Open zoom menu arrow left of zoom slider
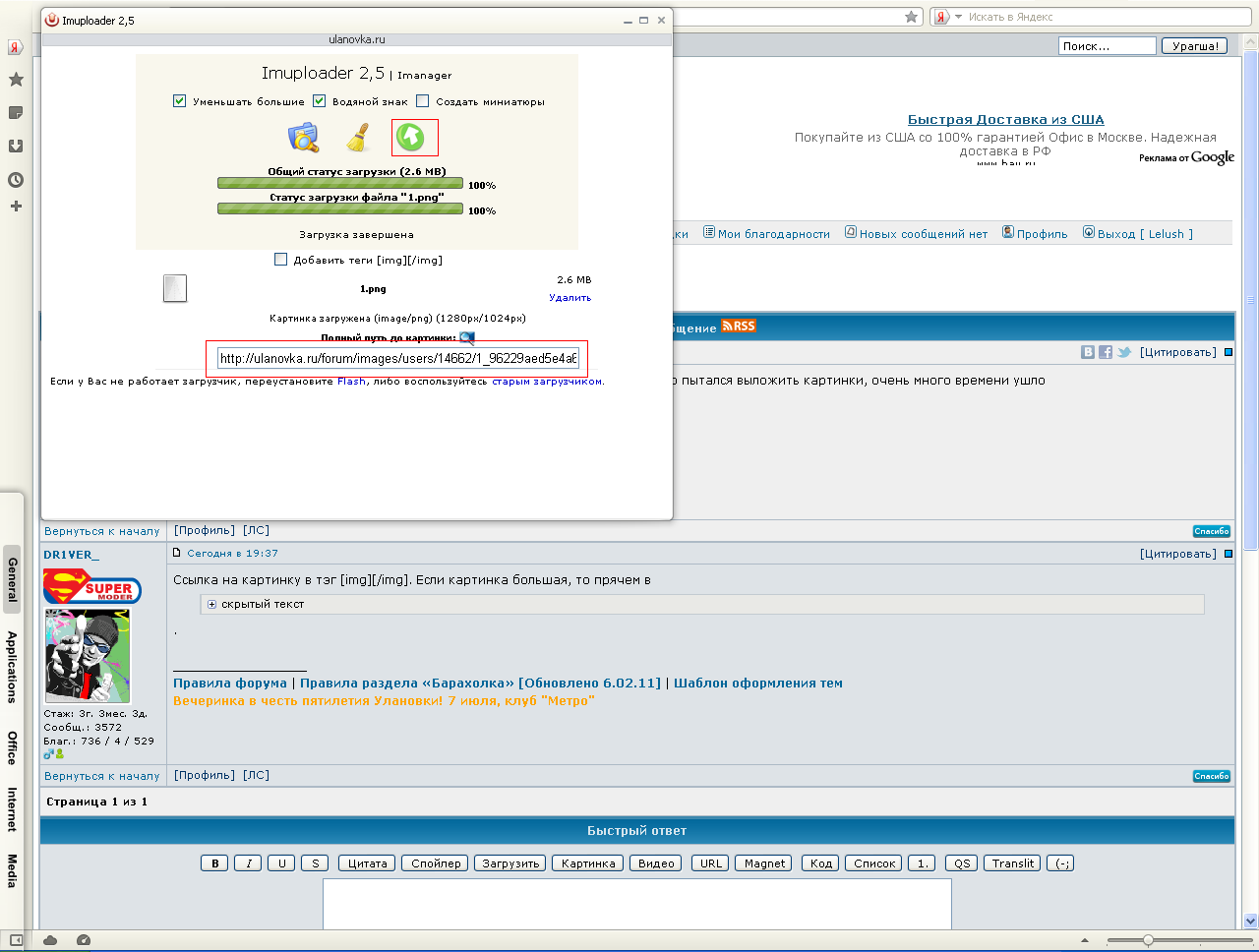This screenshot has height=952, width=1259. click(1085, 940)
